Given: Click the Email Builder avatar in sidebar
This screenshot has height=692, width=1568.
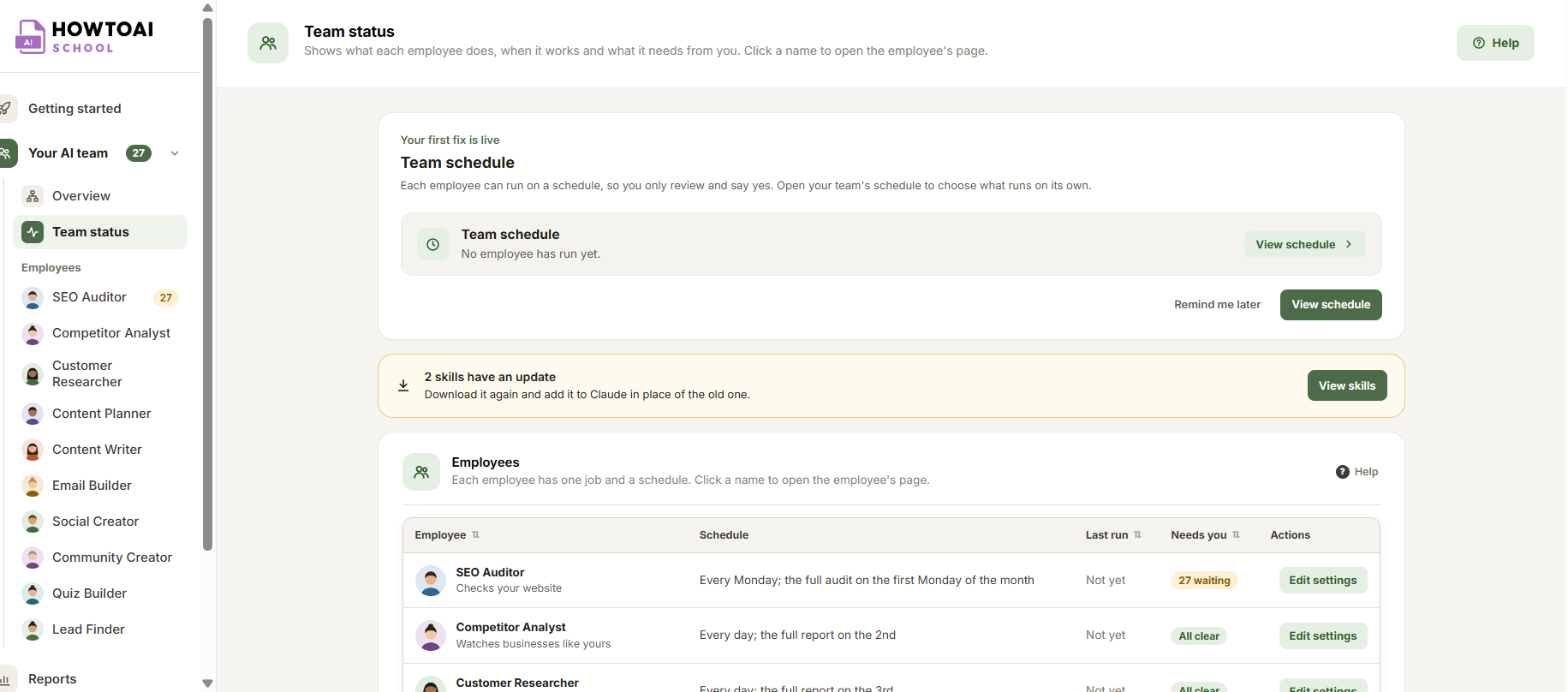Looking at the screenshot, I should point(32,485).
